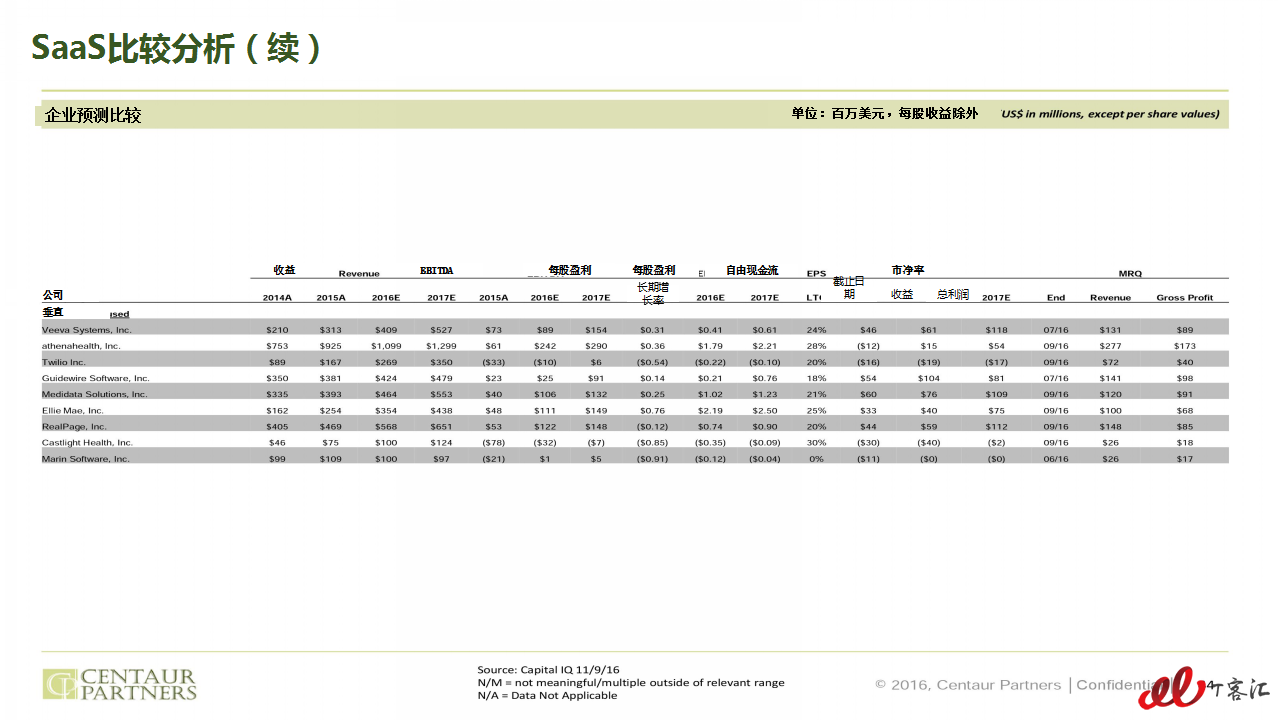
Task: Select the Twilio Inc. row label
Action: tap(64, 362)
